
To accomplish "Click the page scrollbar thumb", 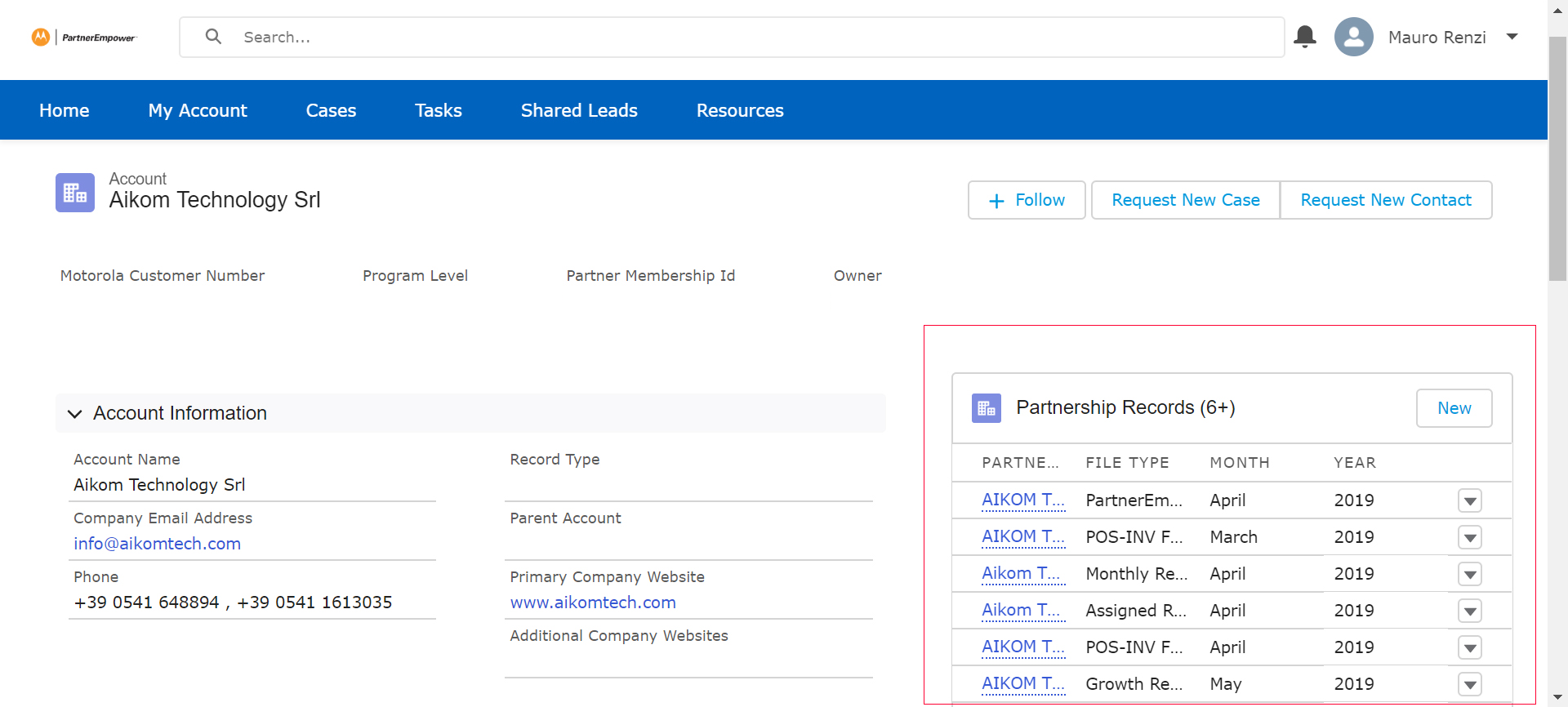I will click(1557, 159).
